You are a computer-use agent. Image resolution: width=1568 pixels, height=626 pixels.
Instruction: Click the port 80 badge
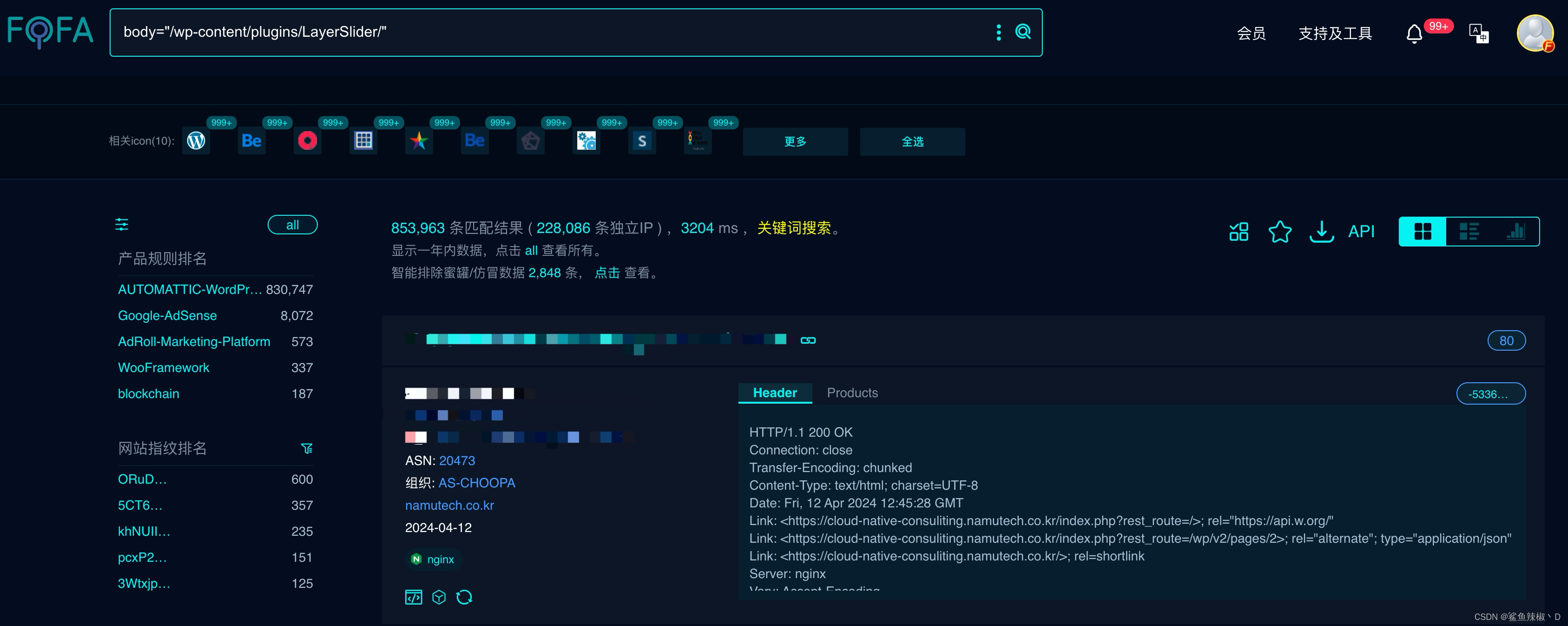(1507, 340)
